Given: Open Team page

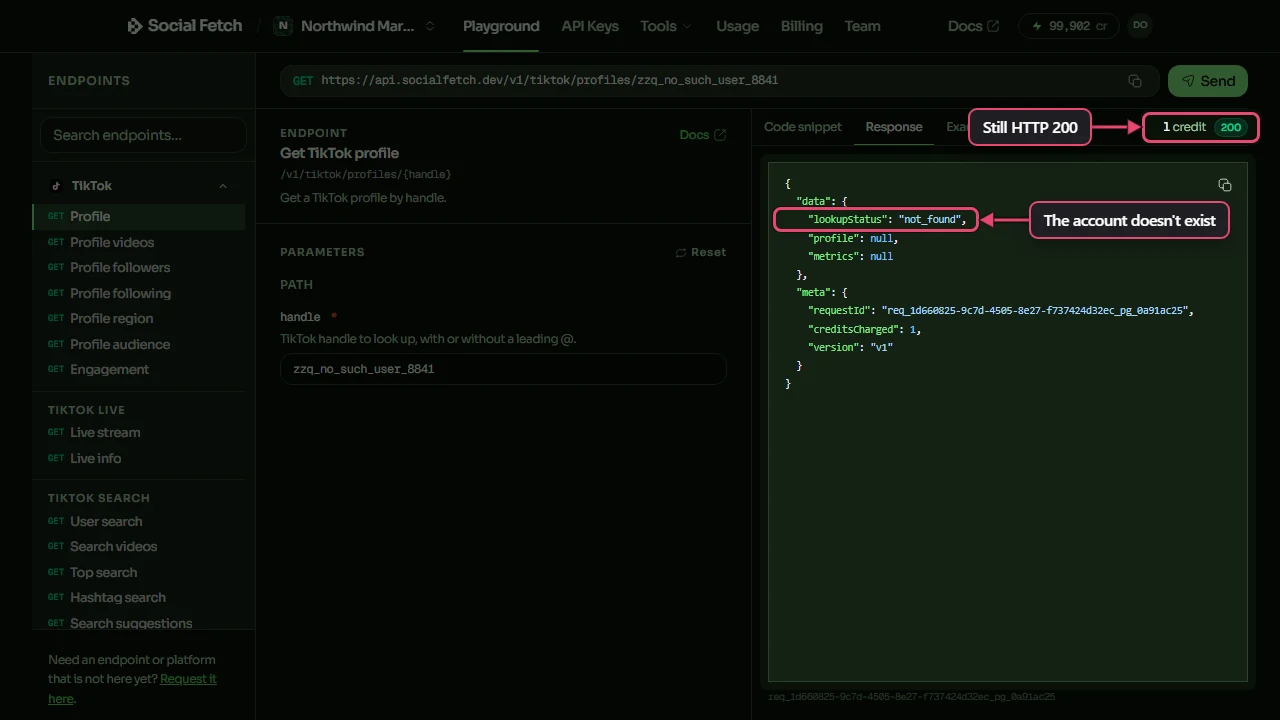Looking at the screenshot, I should click(x=862, y=26).
